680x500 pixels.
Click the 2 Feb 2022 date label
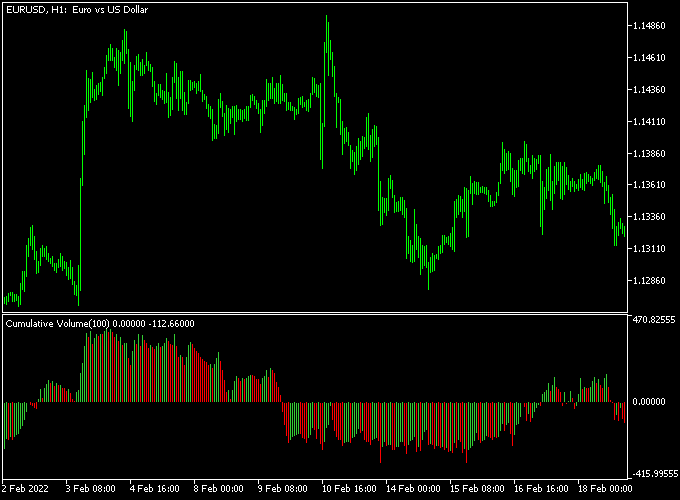pos(27,489)
